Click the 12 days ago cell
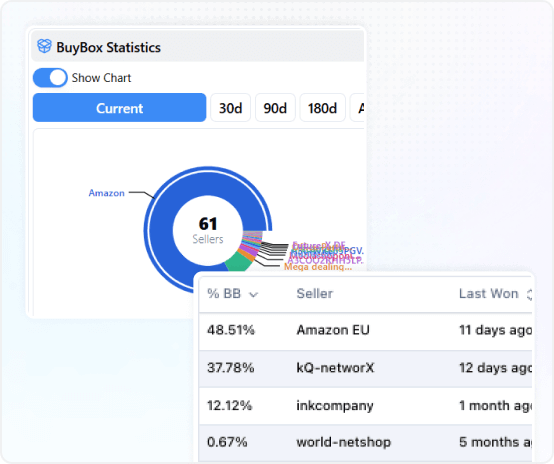 pyautogui.click(x=495, y=368)
